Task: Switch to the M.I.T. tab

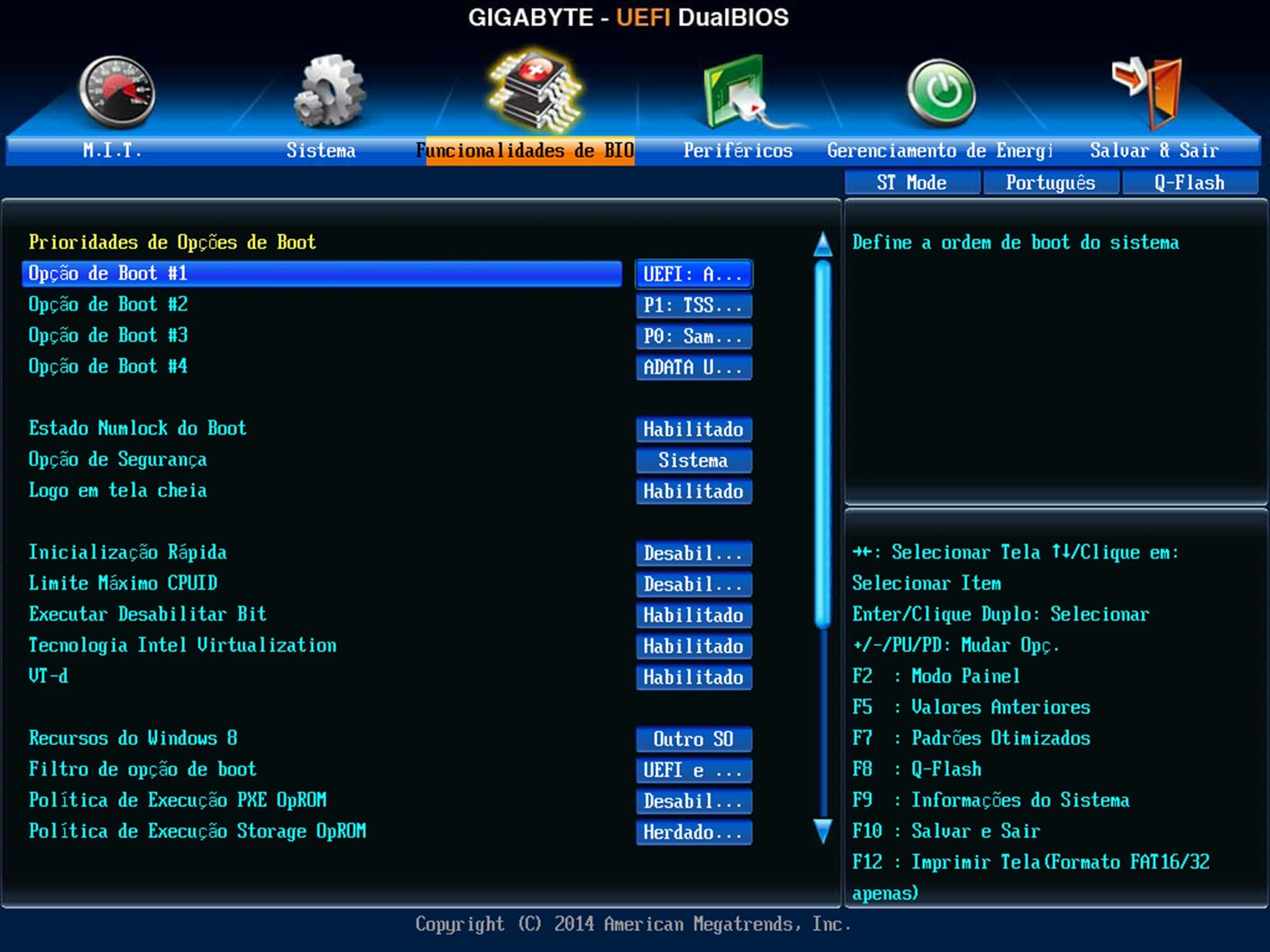Action: tap(112, 150)
